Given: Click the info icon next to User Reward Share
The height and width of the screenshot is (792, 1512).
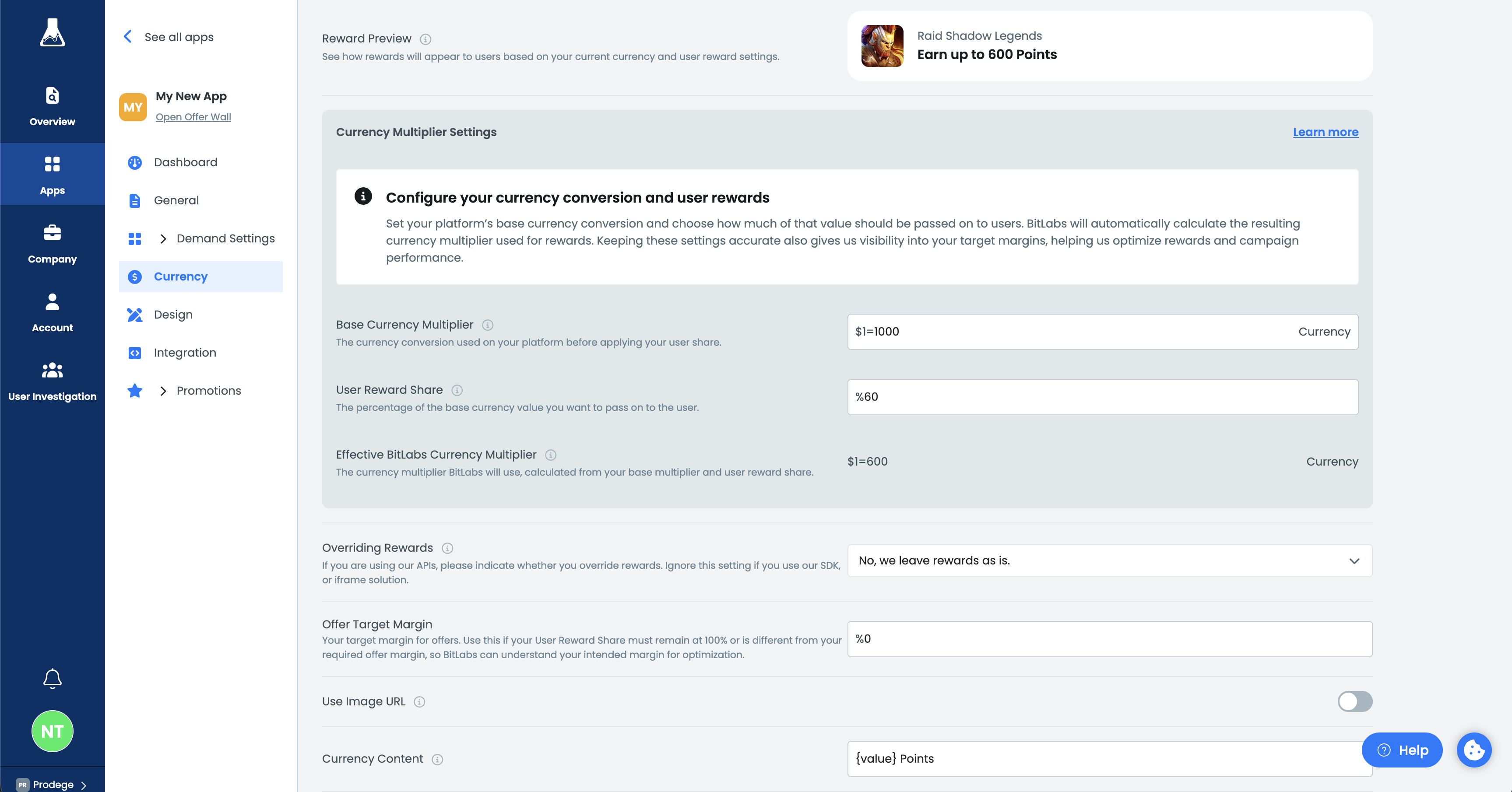Looking at the screenshot, I should click(x=457, y=390).
